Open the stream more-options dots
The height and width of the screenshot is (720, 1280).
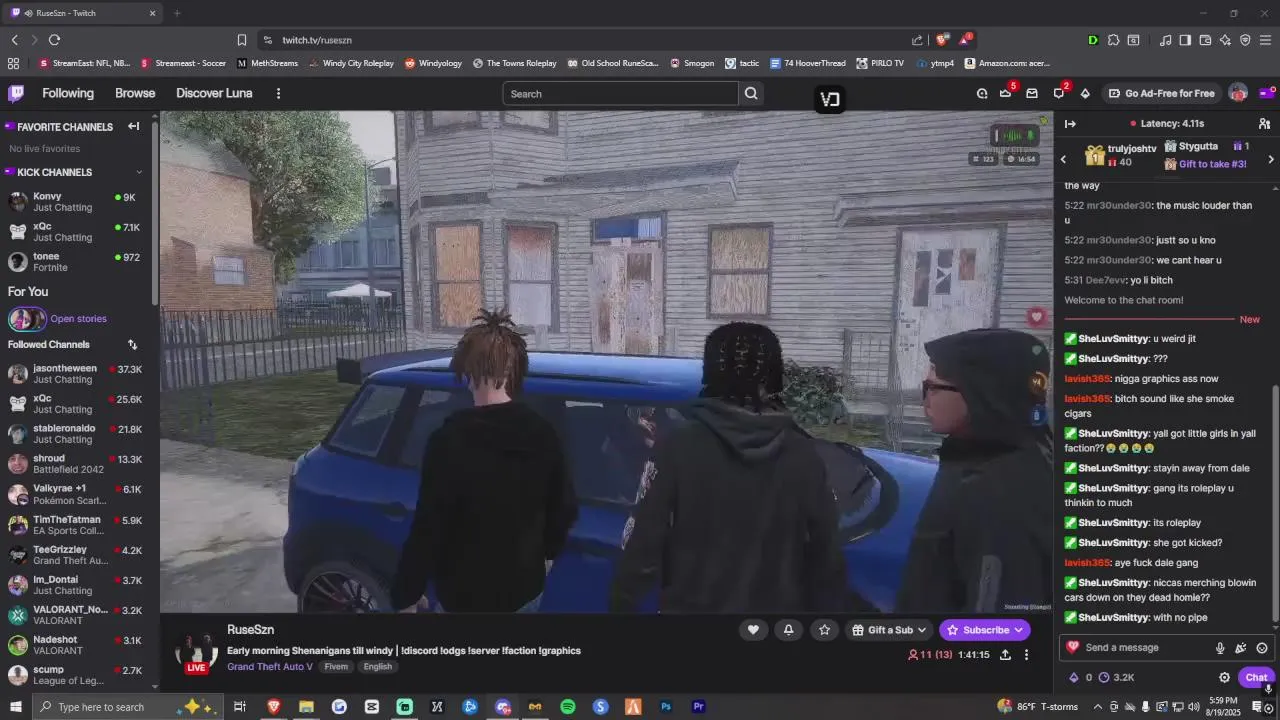1026,655
